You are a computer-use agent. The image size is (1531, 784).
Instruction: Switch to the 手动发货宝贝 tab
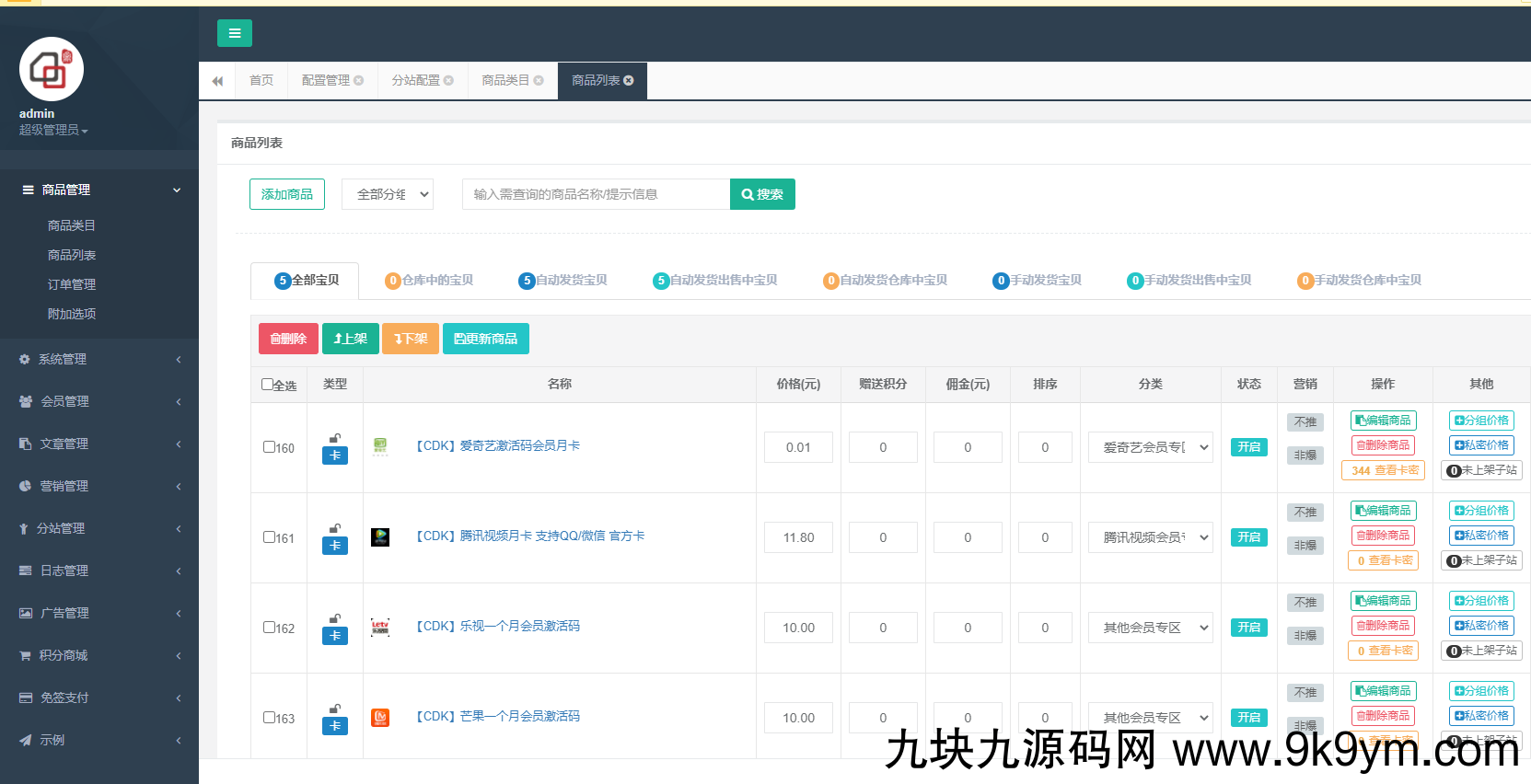tap(1037, 281)
